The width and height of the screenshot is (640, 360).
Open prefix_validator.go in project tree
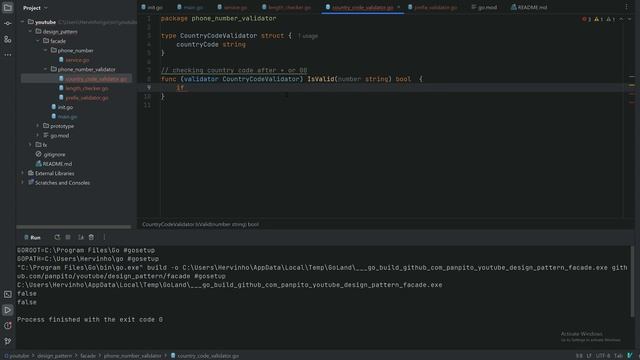click(x=87, y=98)
